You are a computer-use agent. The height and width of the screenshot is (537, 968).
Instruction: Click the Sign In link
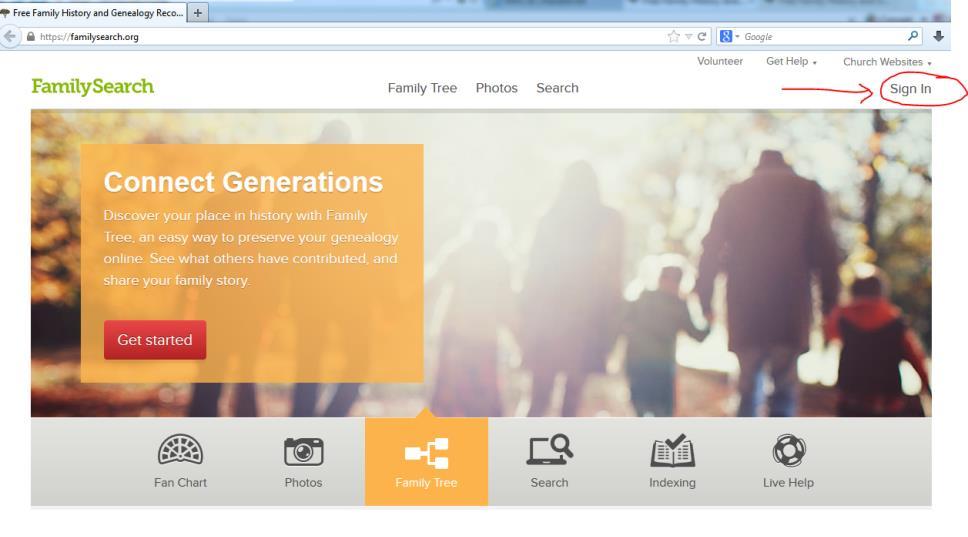(910, 89)
